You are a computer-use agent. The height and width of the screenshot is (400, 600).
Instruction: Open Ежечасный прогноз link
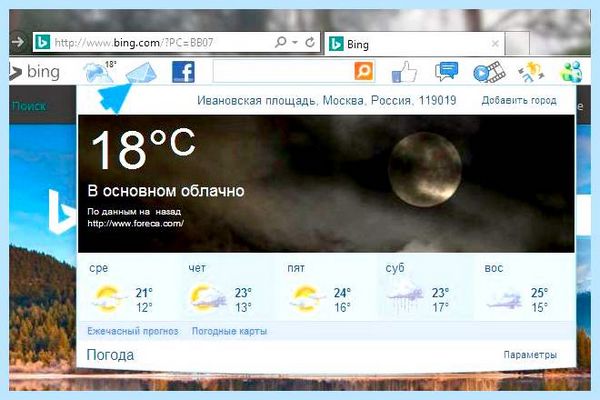pos(133,331)
